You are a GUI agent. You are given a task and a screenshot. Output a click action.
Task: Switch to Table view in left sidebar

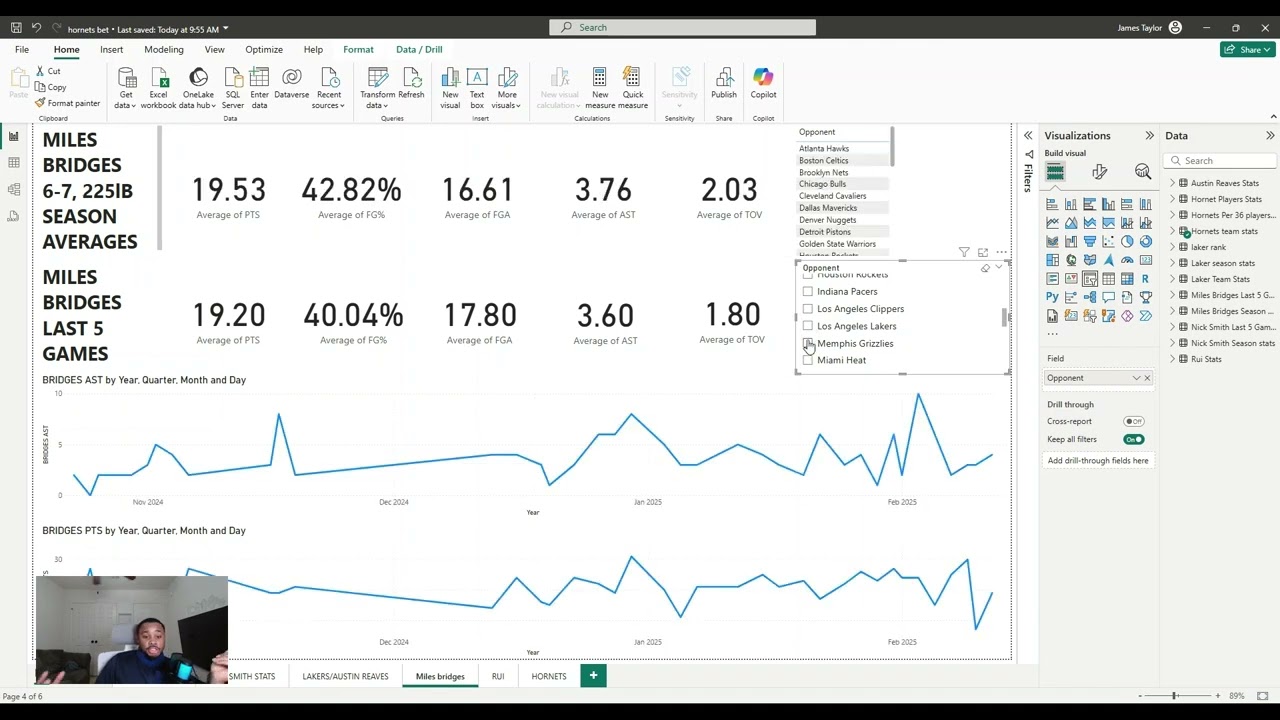click(14, 162)
